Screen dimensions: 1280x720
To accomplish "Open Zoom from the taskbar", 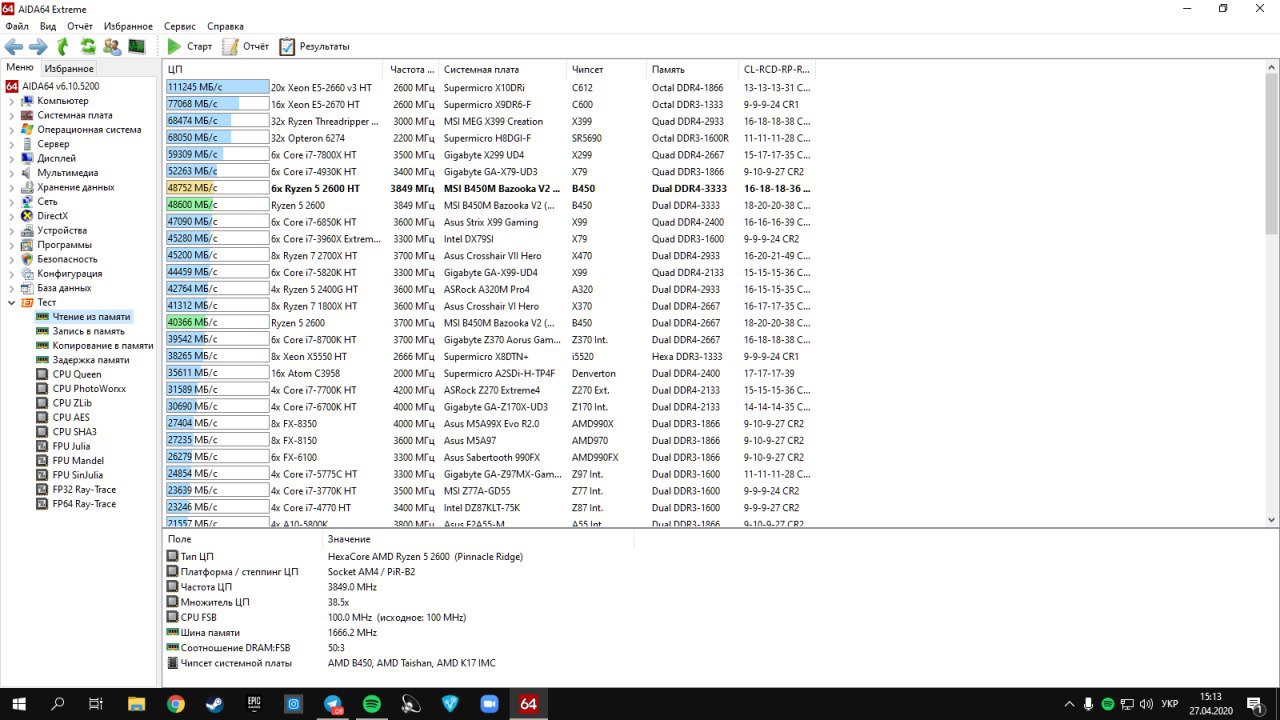I will (490, 704).
